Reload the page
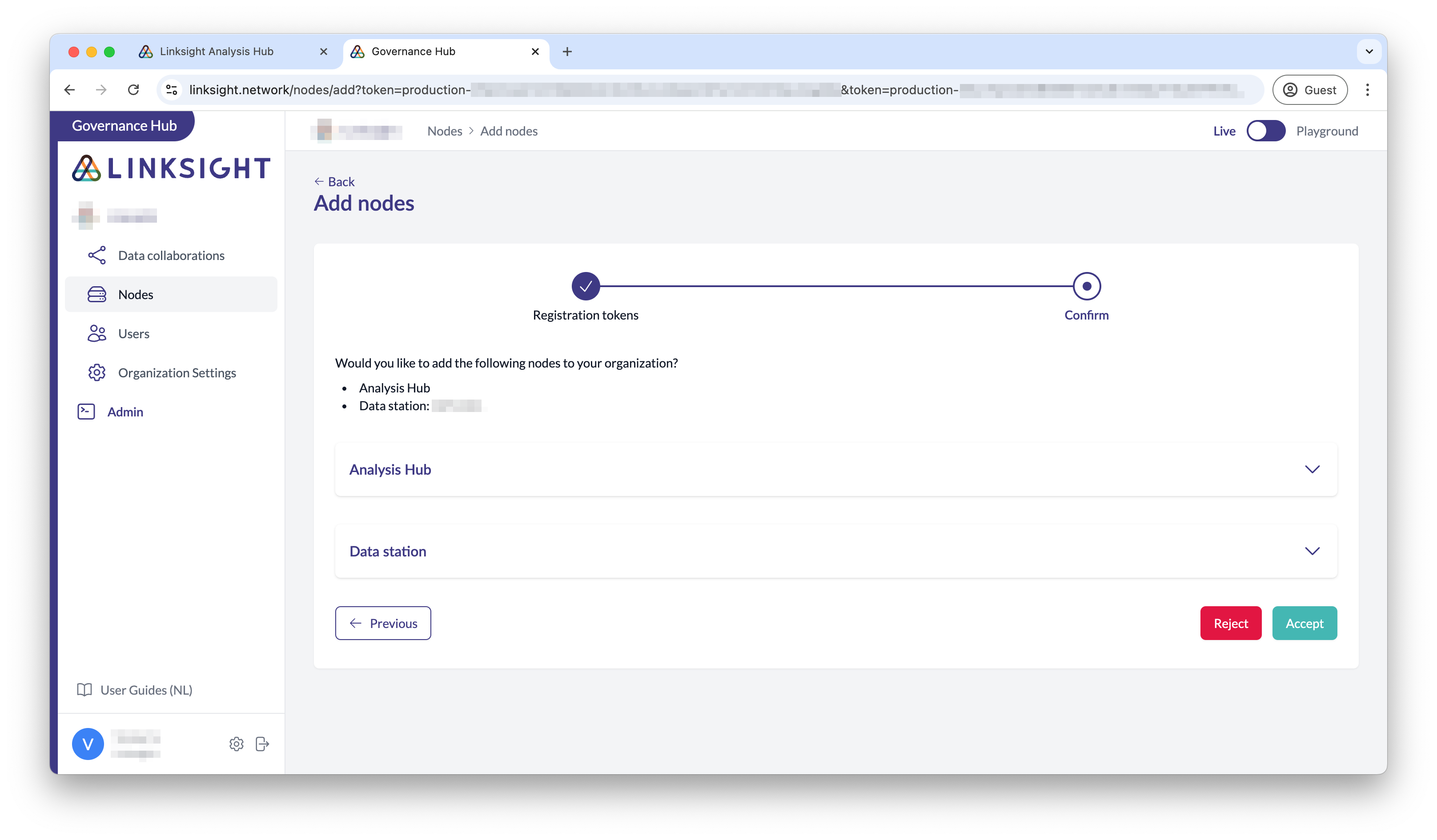The height and width of the screenshot is (840, 1437). [x=133, y=89]
